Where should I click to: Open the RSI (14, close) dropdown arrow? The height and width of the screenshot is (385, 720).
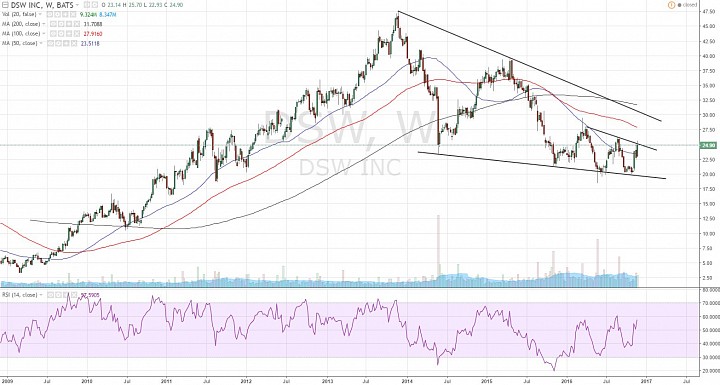tap(41, 295)
